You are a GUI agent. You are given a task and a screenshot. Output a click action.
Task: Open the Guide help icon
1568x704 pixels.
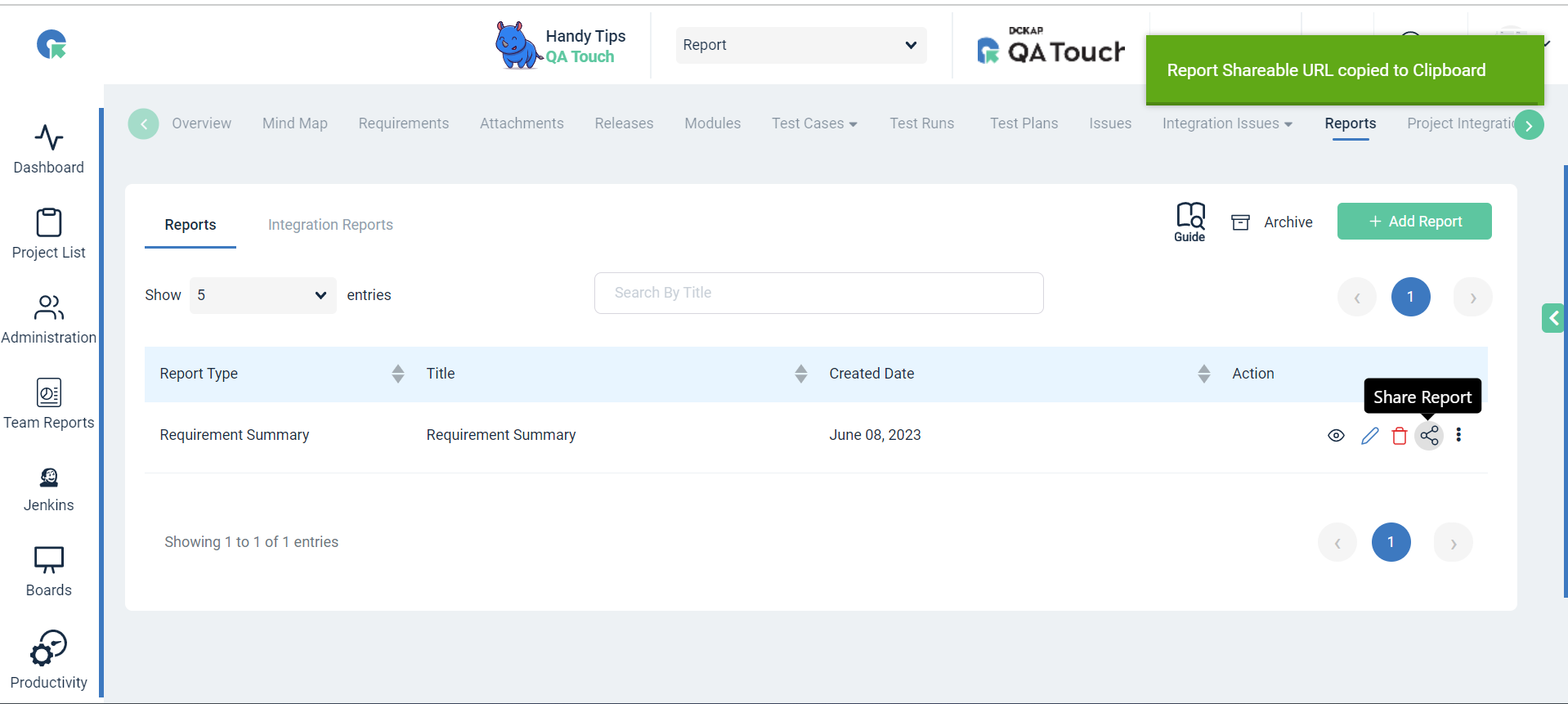[1190, 222]
